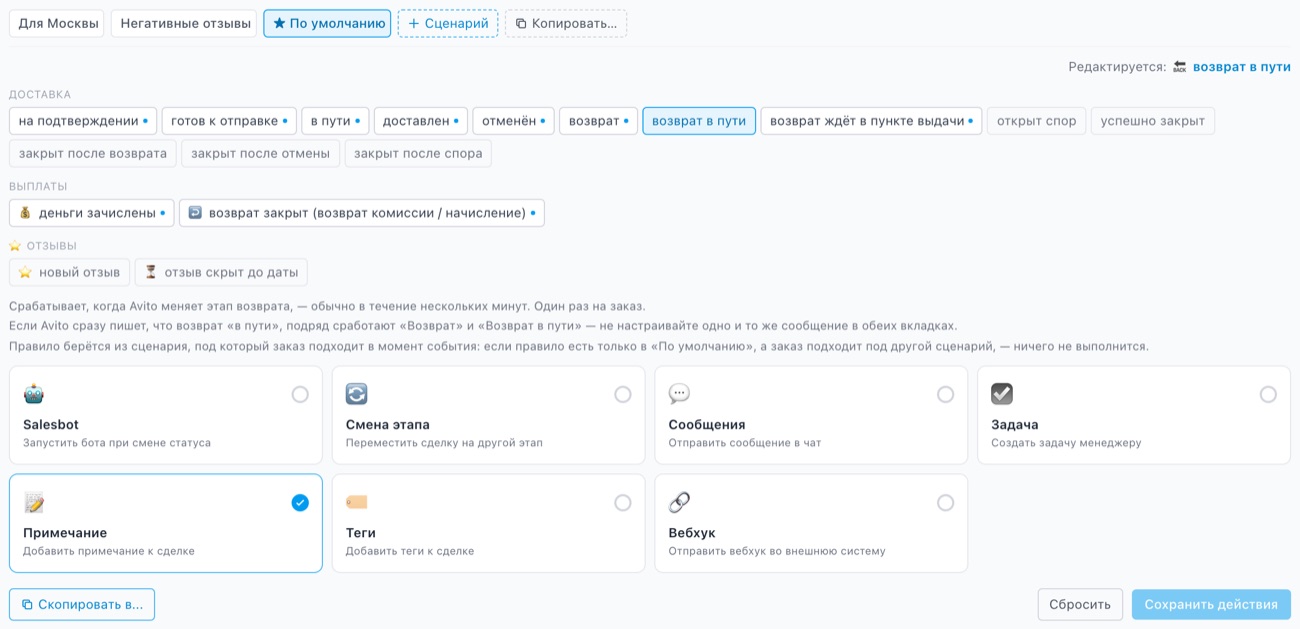Click the Смена этапа refresh icon

click(357, 394)
